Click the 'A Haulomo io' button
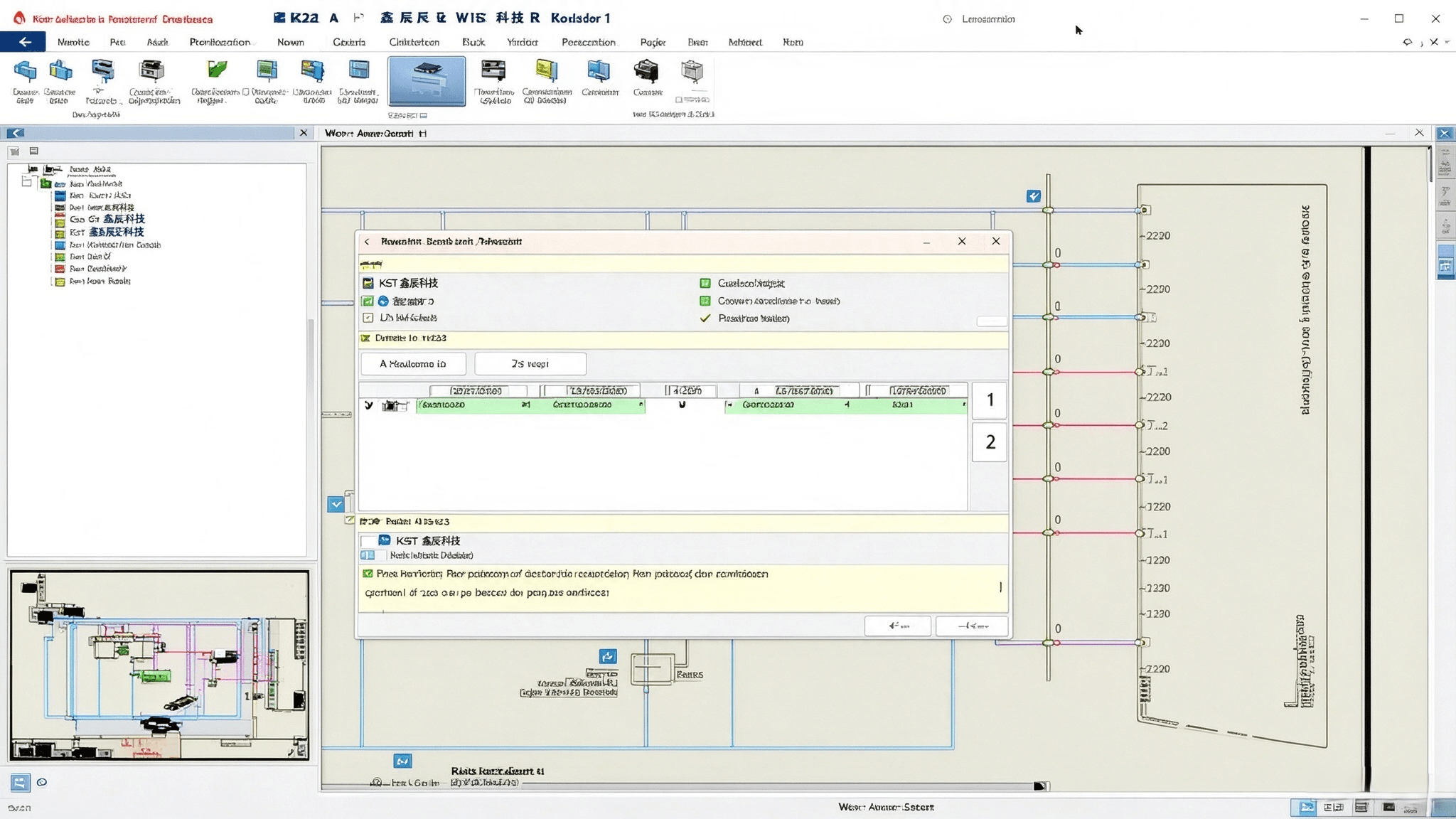Screen dimensions: 1456x819 tap(413, 364)
